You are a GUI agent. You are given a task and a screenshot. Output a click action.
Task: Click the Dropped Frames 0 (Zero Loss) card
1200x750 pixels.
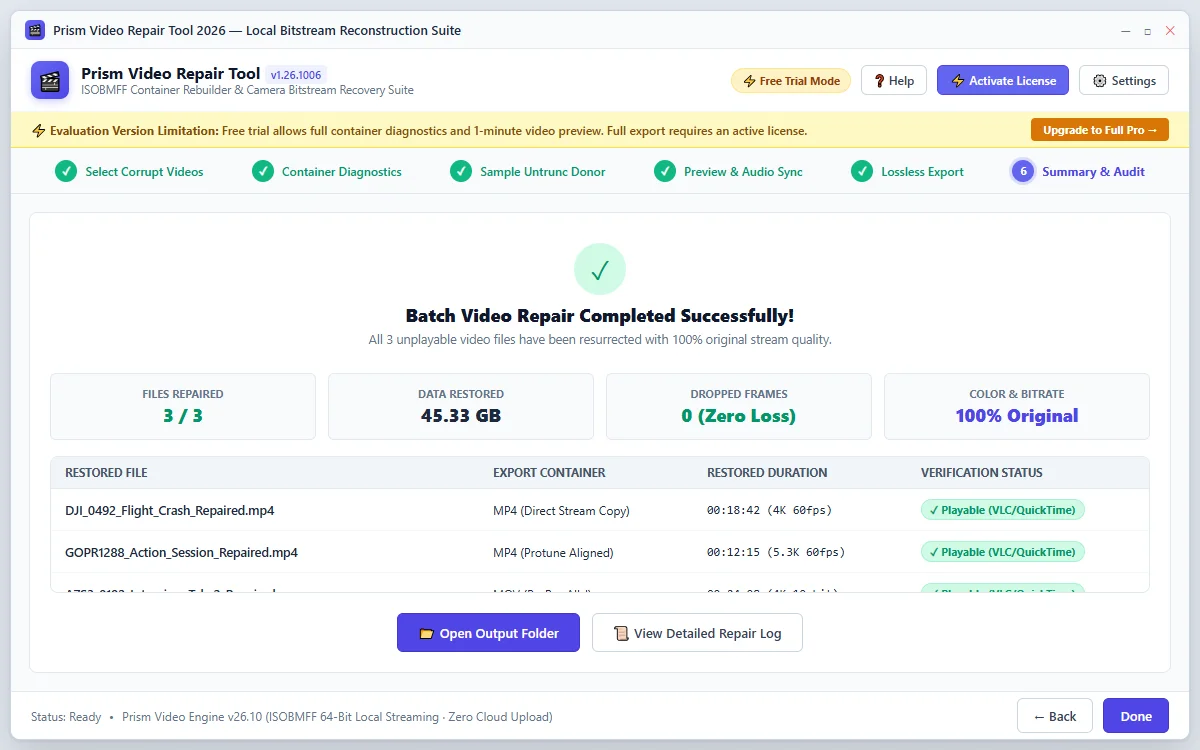click(739, 406)
